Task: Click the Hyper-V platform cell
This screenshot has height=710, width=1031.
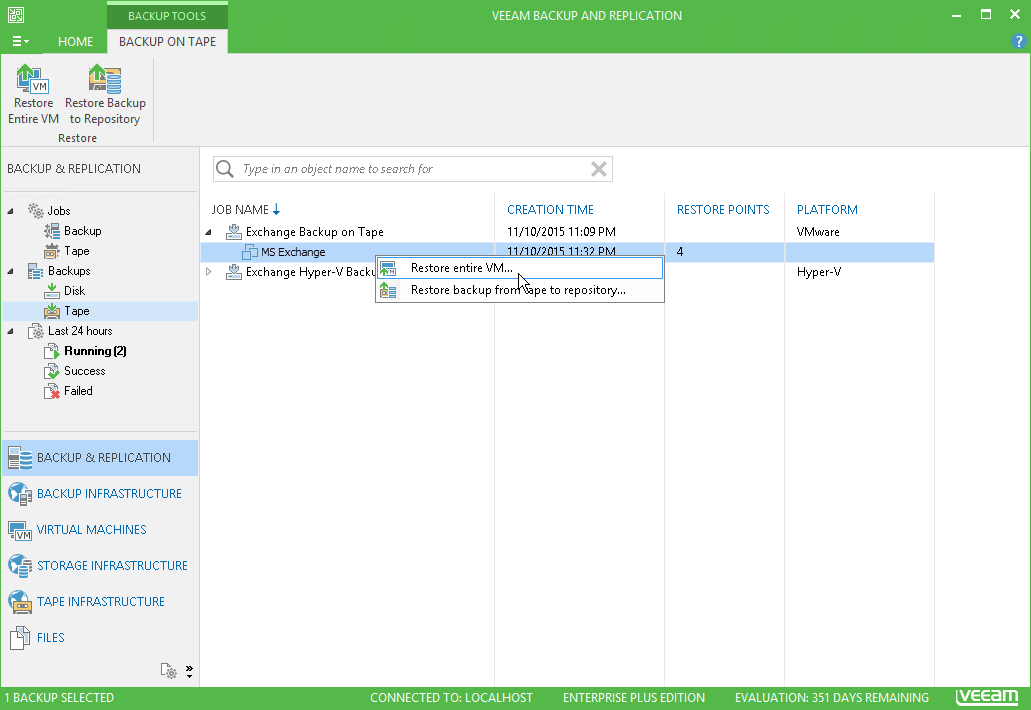Action: (819, 272)
